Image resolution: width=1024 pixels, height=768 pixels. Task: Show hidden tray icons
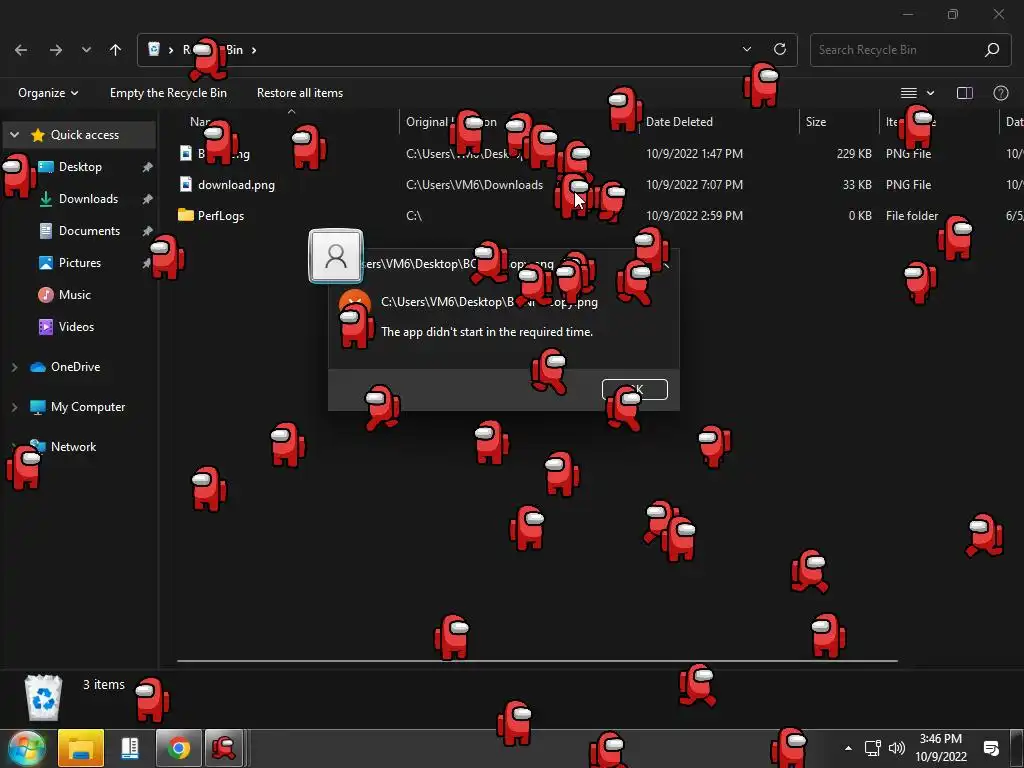848,748
